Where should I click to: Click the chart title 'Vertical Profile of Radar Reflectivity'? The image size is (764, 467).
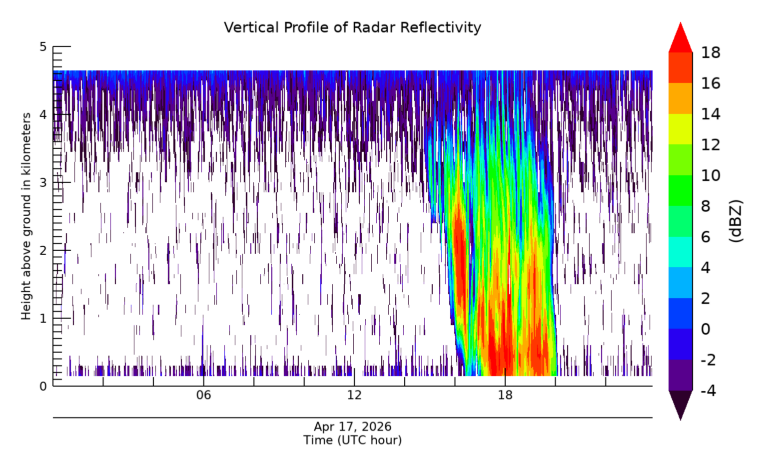click(x=352, y=28)
